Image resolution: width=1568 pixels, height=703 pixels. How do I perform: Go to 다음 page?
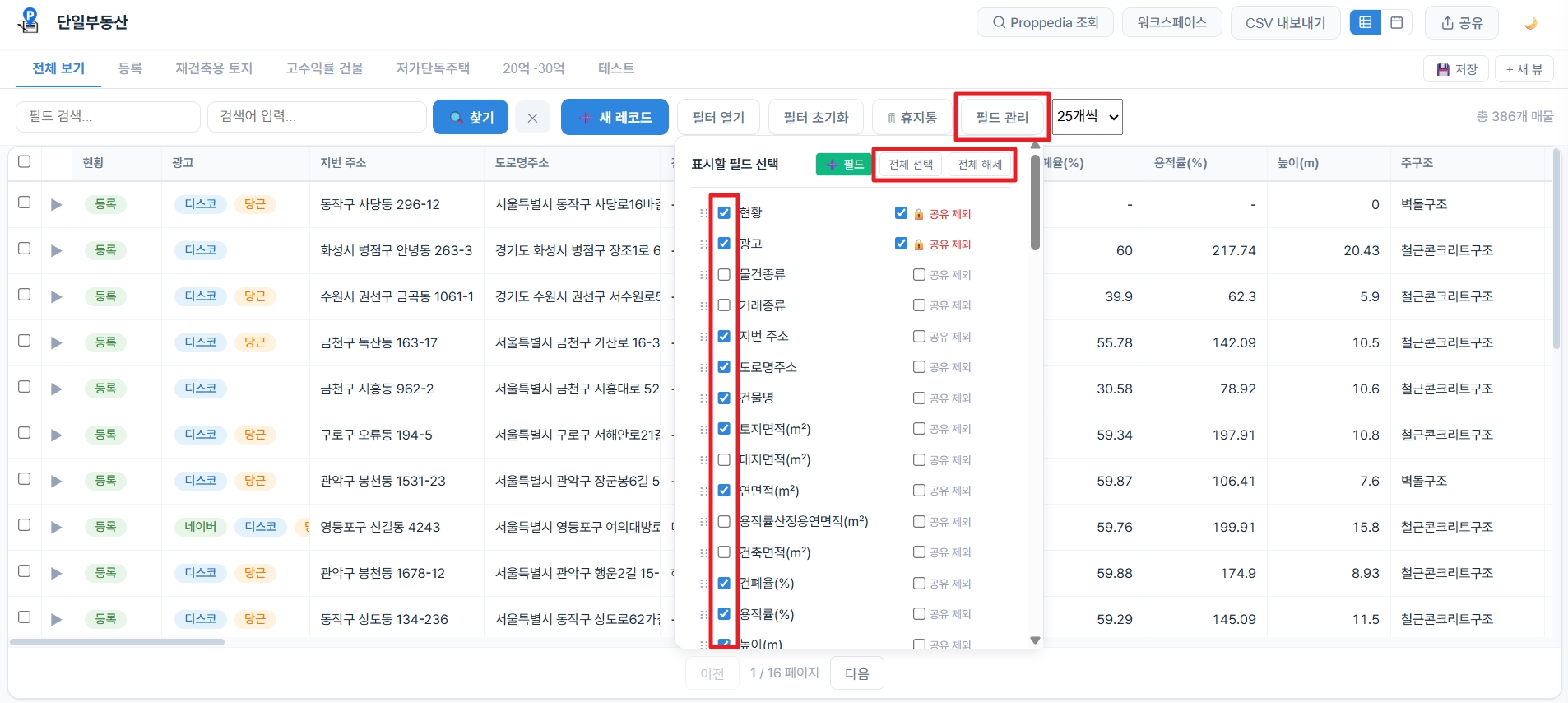click(857, 673)
